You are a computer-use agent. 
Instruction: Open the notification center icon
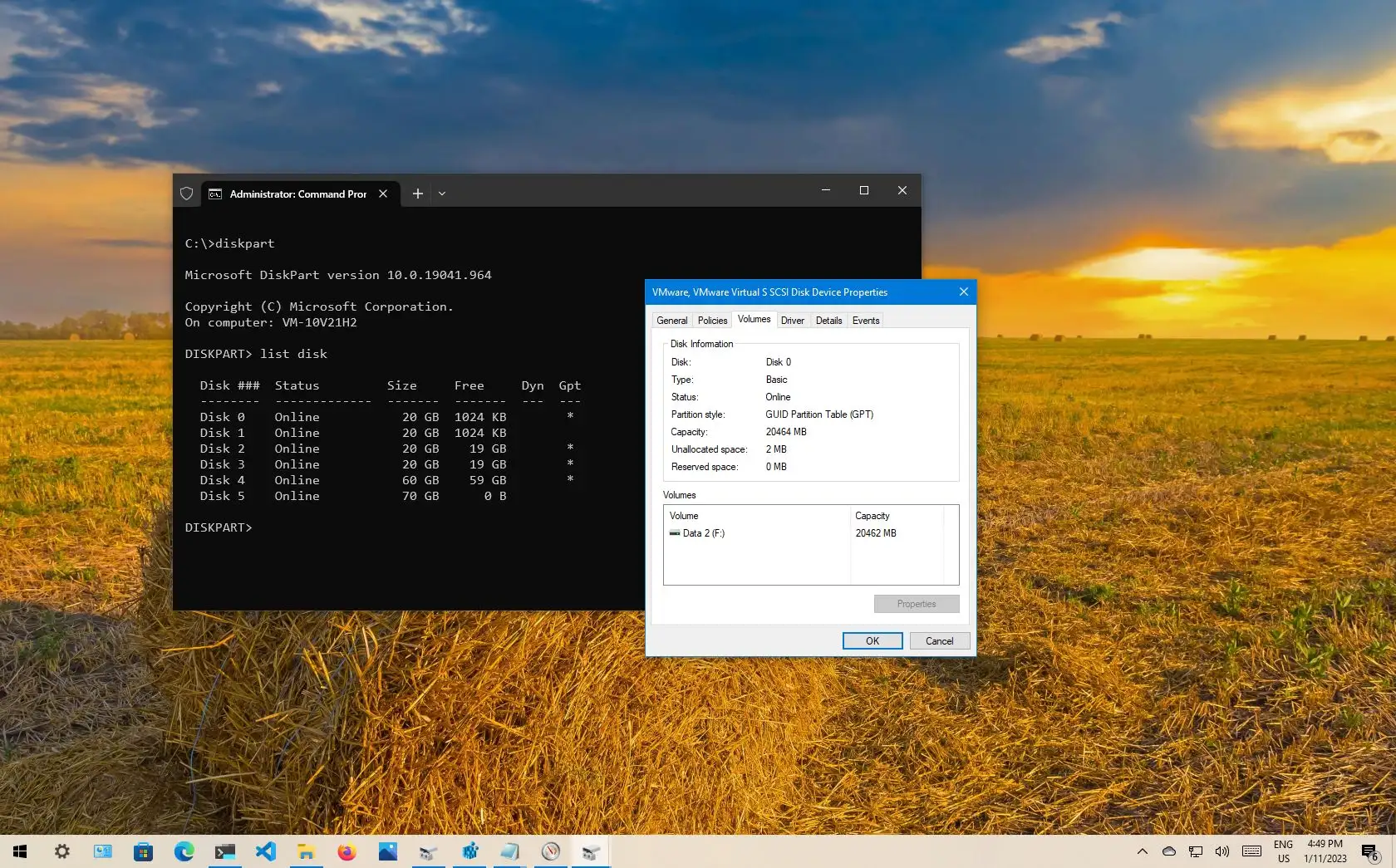pos(1369,852)
